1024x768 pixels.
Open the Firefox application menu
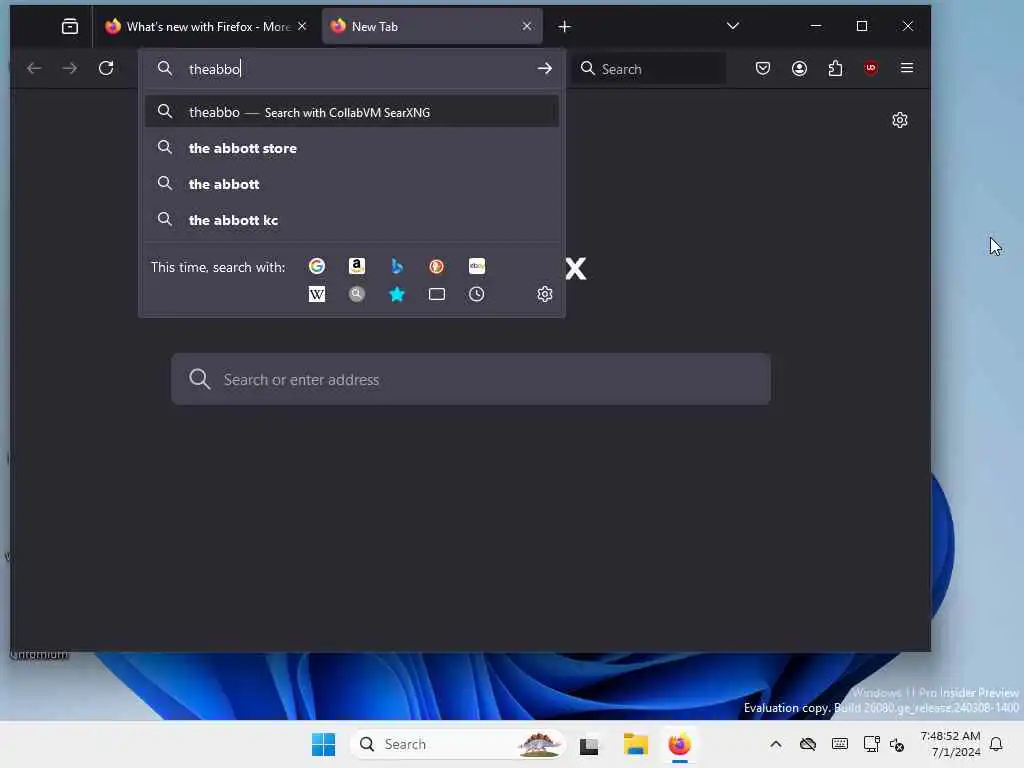[x=907, y=68]
